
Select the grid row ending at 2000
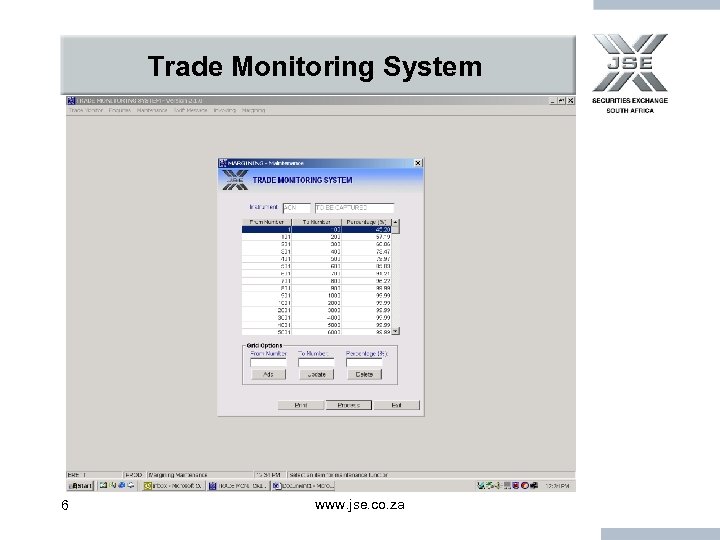click(x=317, y=303)
